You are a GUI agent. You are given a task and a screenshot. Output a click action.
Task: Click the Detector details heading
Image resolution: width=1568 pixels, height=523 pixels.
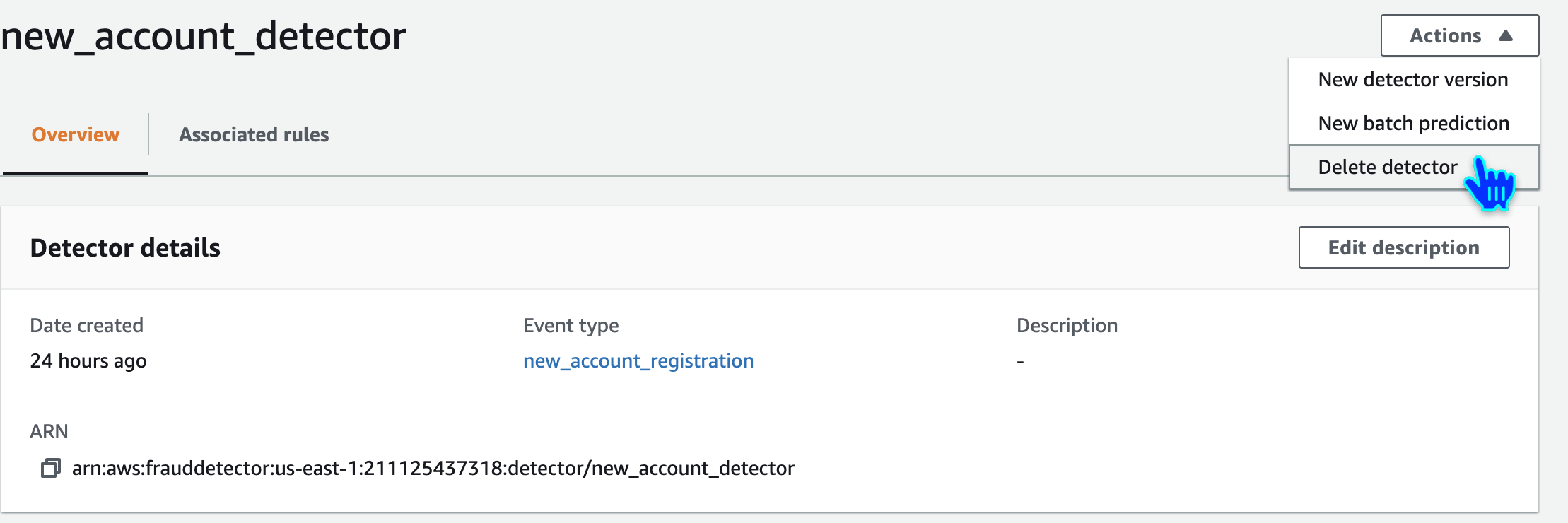coord(125,248)
